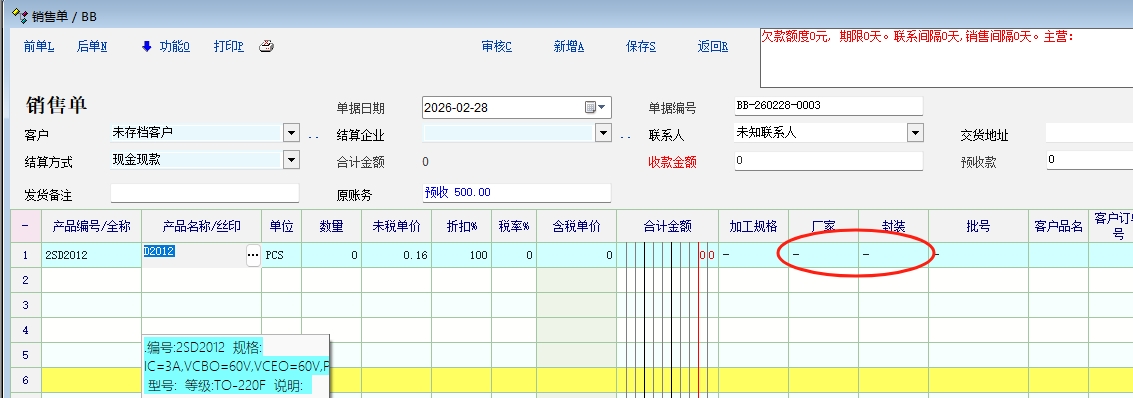Screen dimensions: 1133x398
Task: Click the 税率% column header
Action: (514, 226)
